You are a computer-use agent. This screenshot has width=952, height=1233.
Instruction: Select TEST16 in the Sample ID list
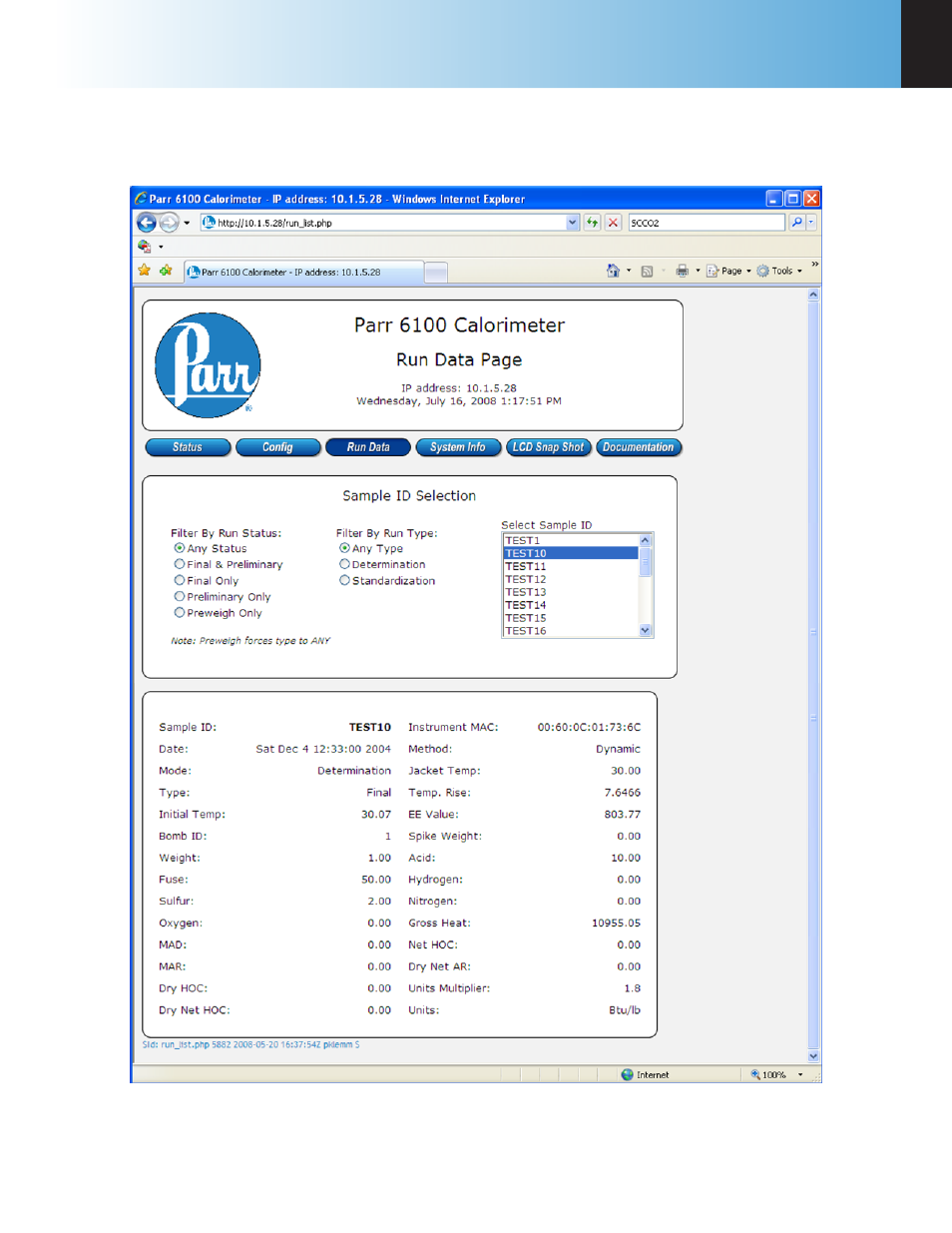571,631
